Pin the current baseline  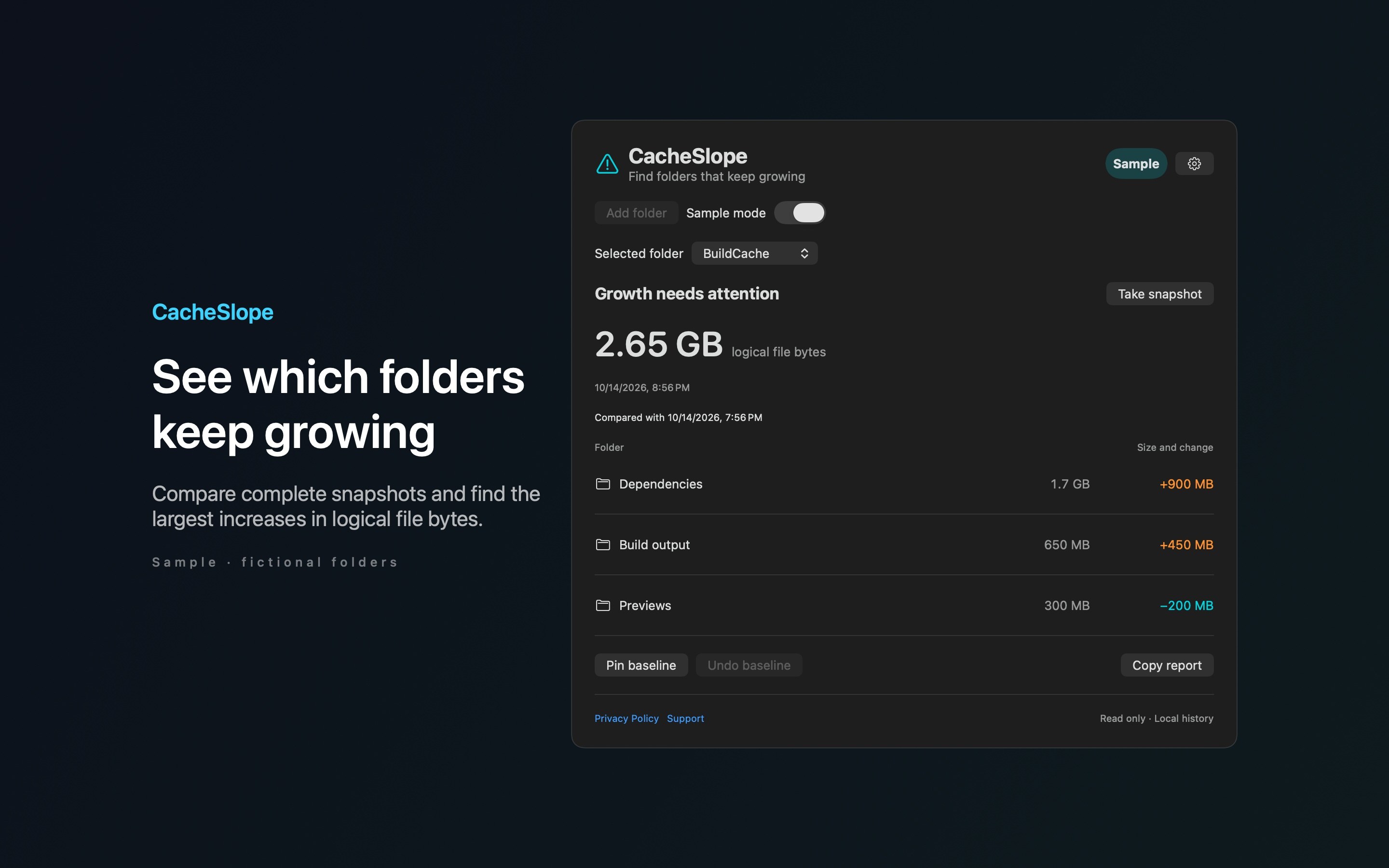pos(640,665)
